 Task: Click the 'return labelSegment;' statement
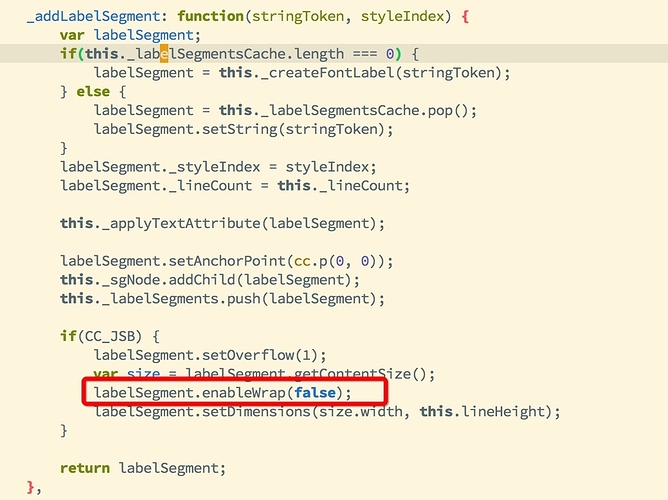click(x=143, y=468)
